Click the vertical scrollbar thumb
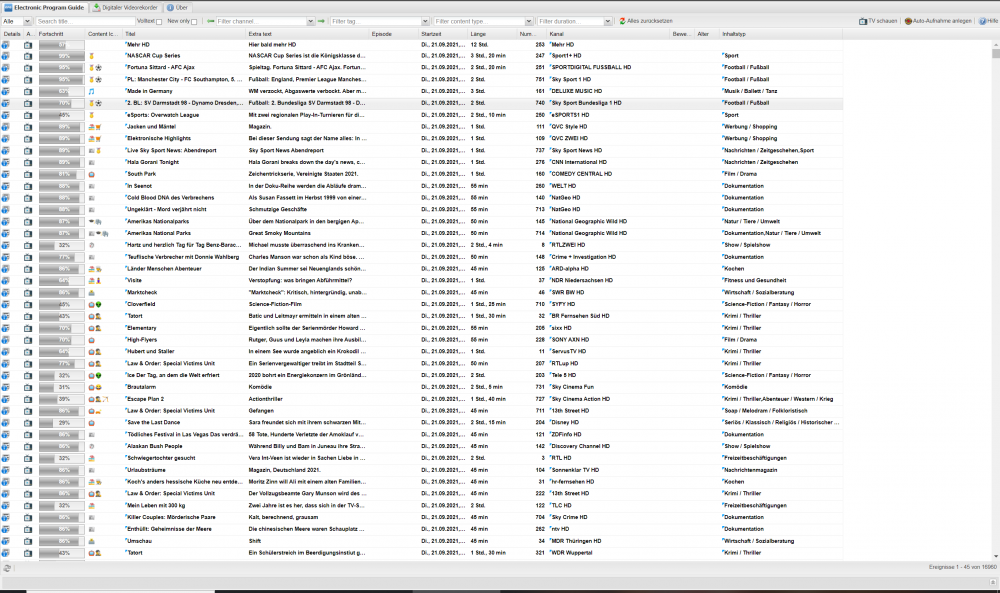 (x=996, y=54)
